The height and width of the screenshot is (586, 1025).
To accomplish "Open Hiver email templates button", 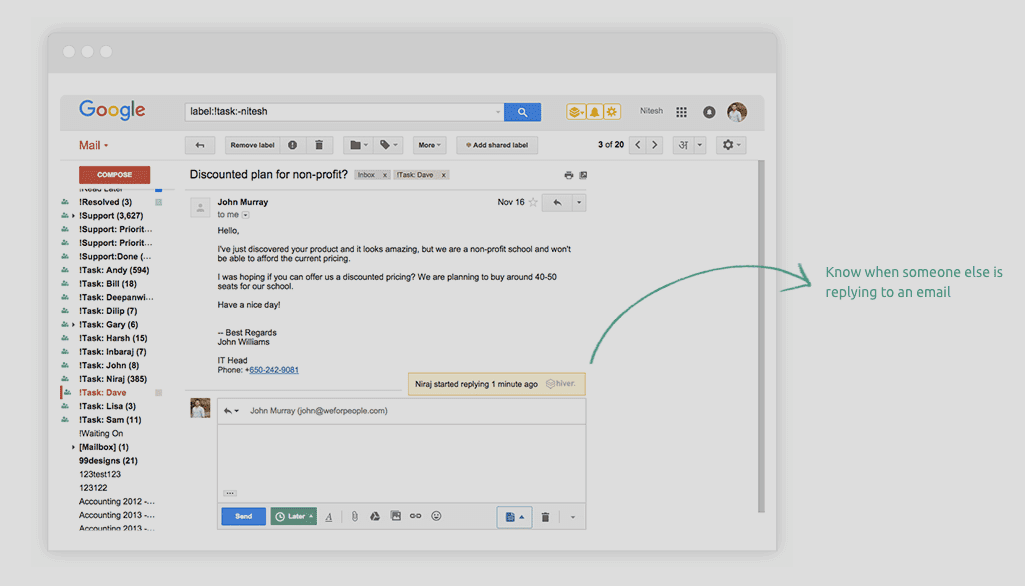I will pyautogui.click(x=514, y=517).
